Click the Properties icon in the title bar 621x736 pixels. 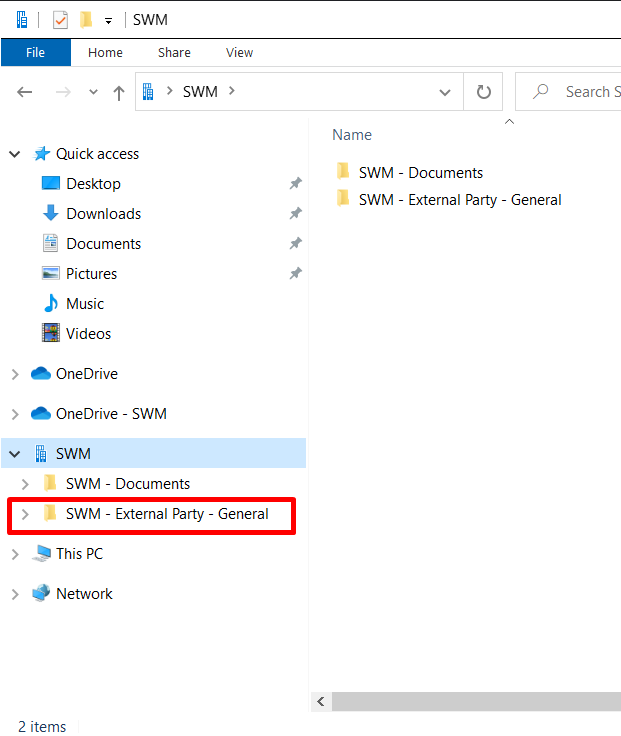60,20
